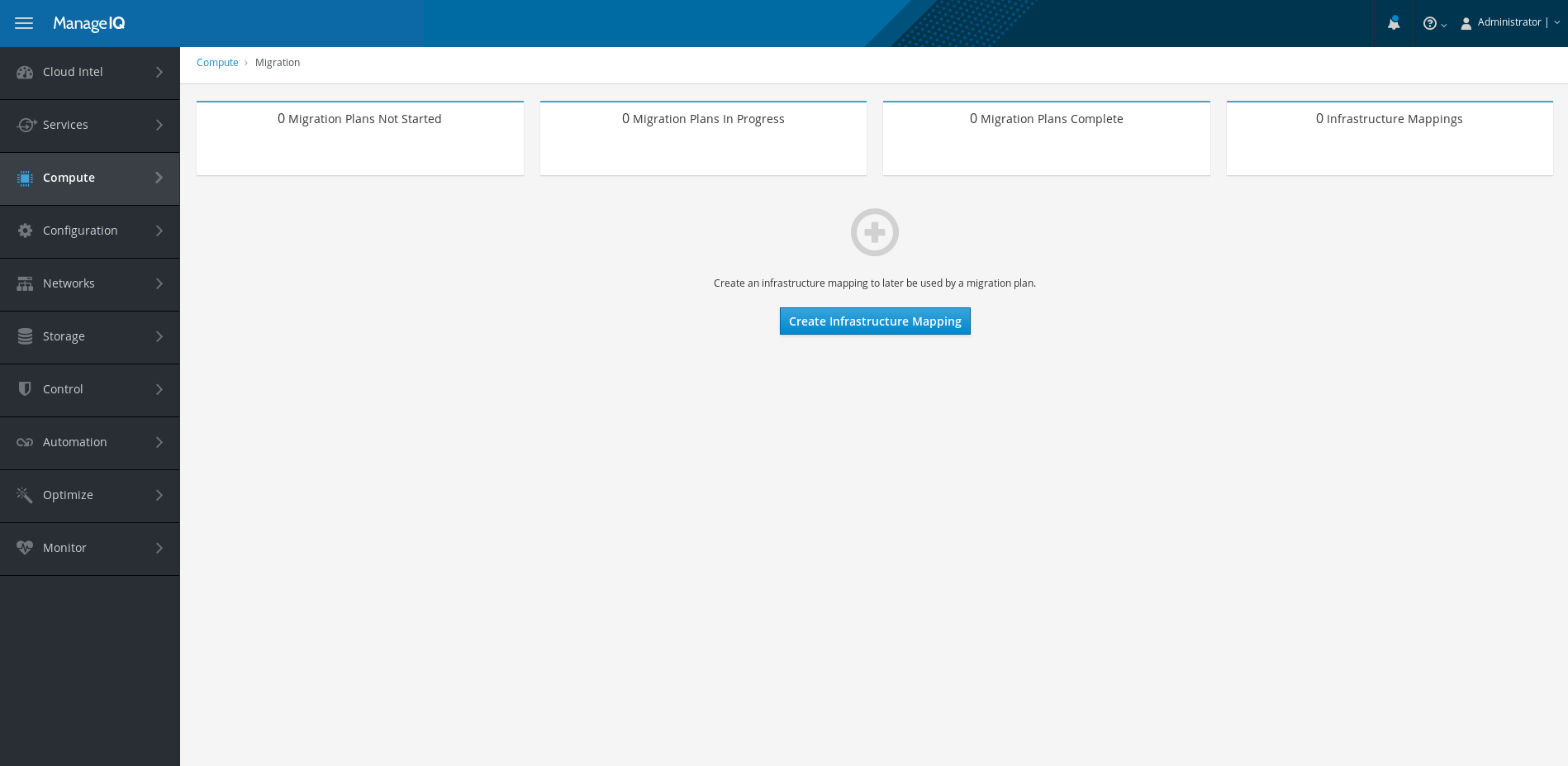Click the large plus circle icon
Screen dimensions: 1568x766
(874, 232)
